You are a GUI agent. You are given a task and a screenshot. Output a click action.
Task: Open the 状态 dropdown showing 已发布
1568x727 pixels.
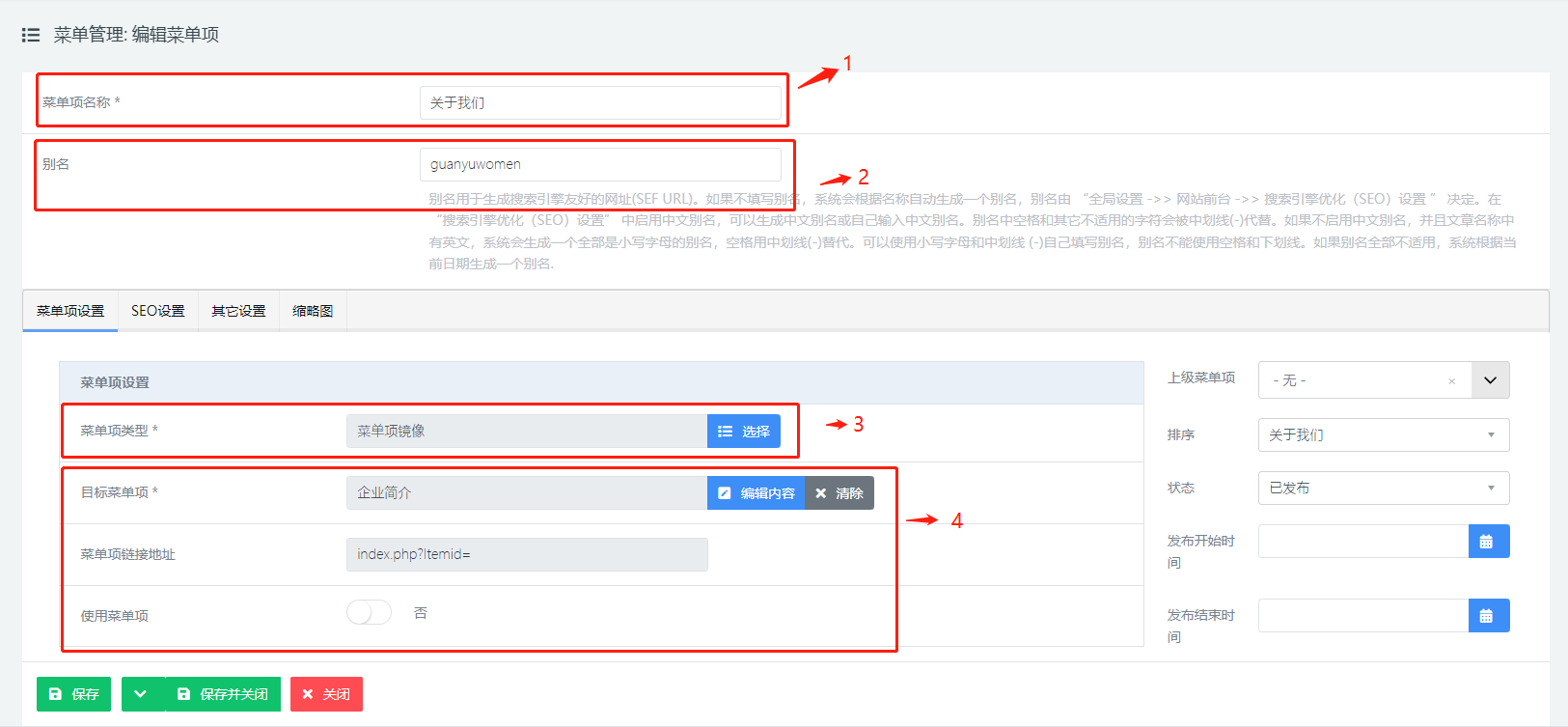(1383, 489)
